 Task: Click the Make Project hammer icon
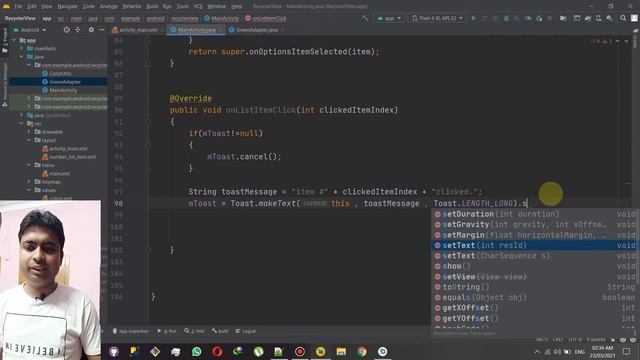365,18
